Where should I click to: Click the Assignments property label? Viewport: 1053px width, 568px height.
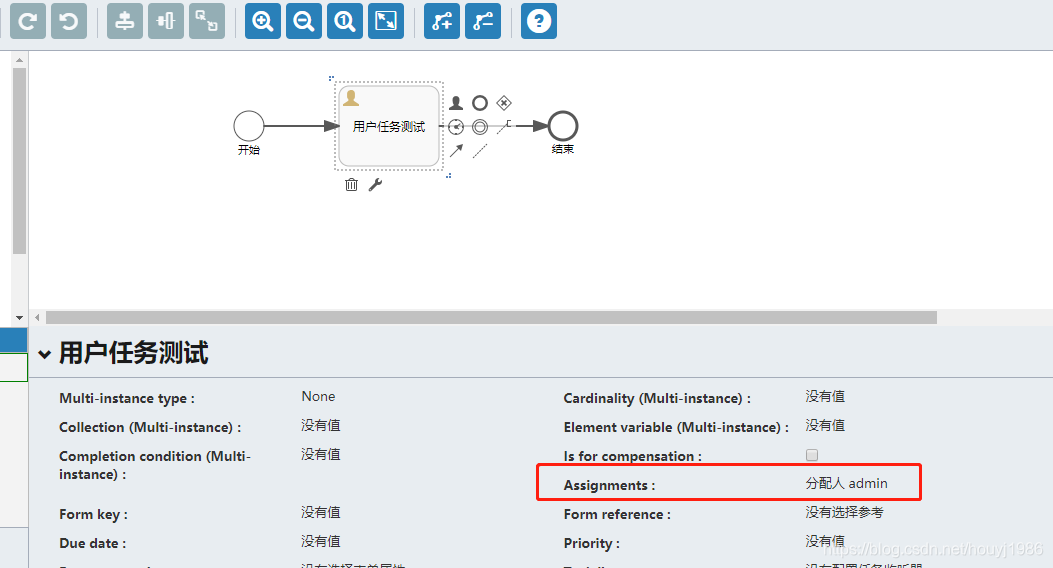609,485
